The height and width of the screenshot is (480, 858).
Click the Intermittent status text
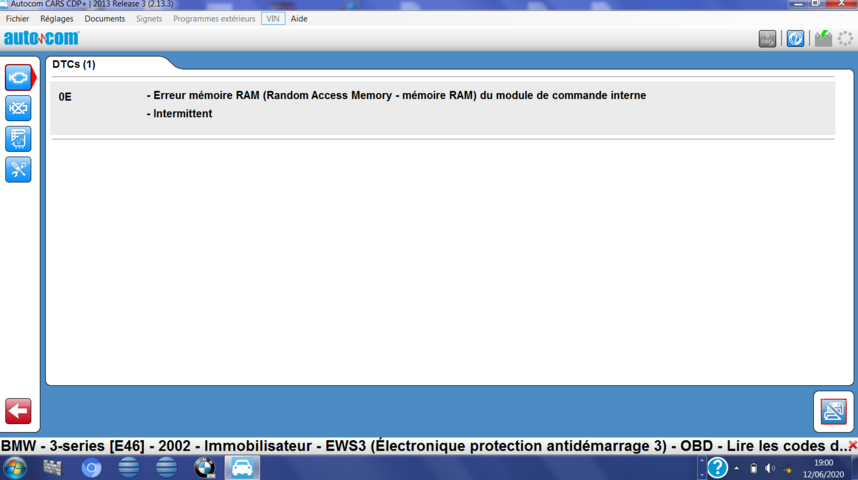(179, 114)
